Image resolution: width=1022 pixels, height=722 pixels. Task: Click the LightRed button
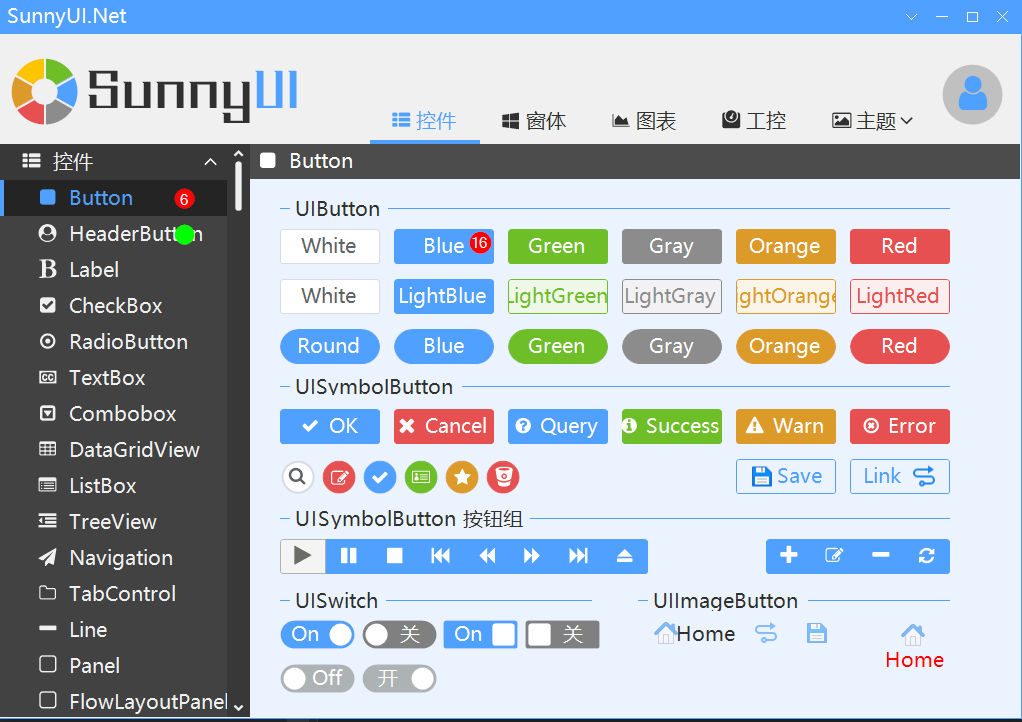pos(899,296)
